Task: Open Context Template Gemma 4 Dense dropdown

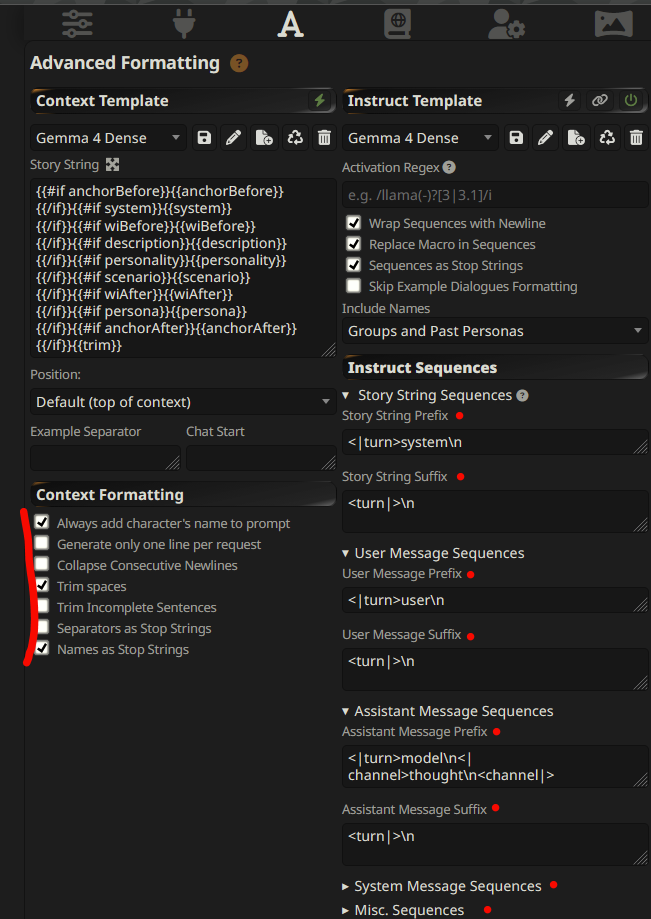Action: click(x=108, y=138)
